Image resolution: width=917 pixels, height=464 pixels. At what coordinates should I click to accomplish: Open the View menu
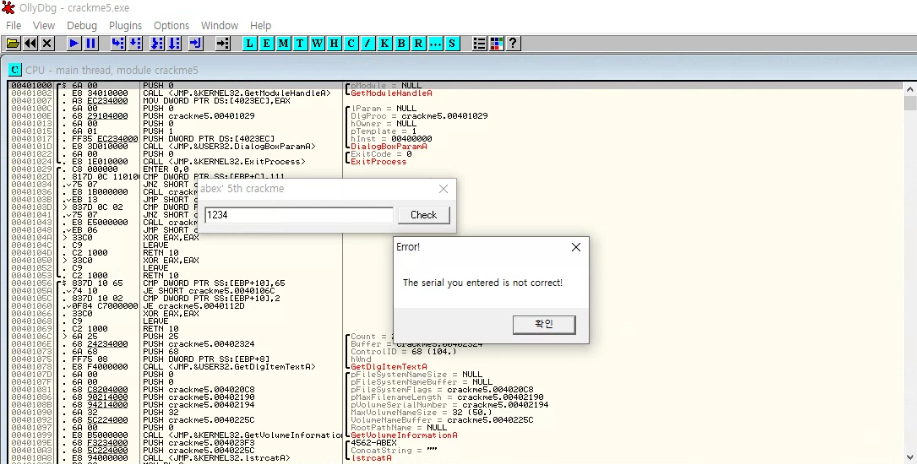pyautogui.click(x=44, y=26)
